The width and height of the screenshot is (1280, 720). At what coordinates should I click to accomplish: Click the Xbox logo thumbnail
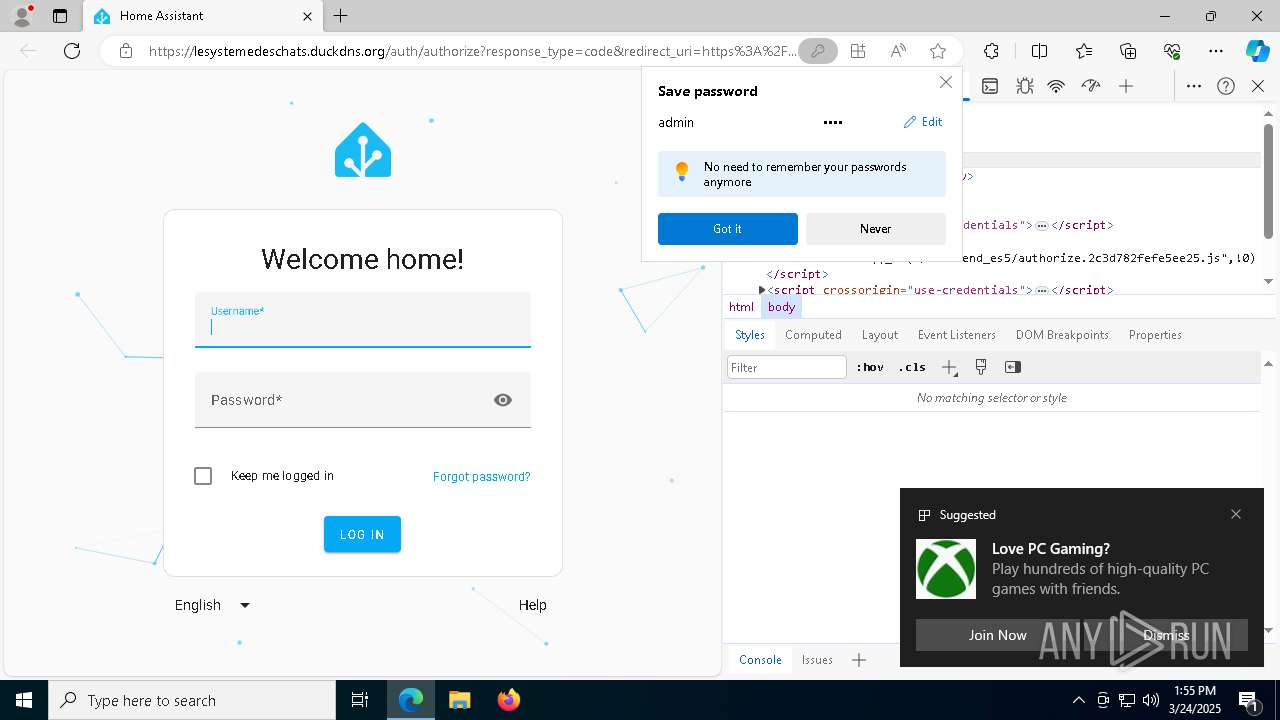click(x=946, y=569)
